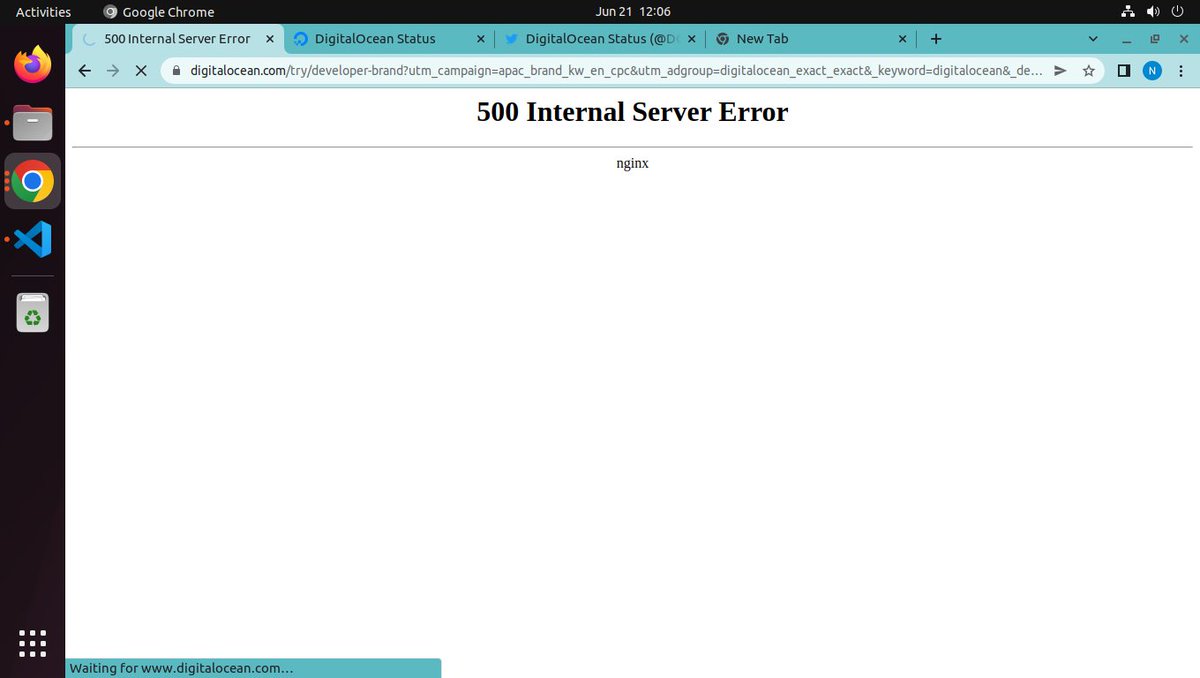Click the volume icon in system tray
1200x678 pixels.
pos(1153,12)
